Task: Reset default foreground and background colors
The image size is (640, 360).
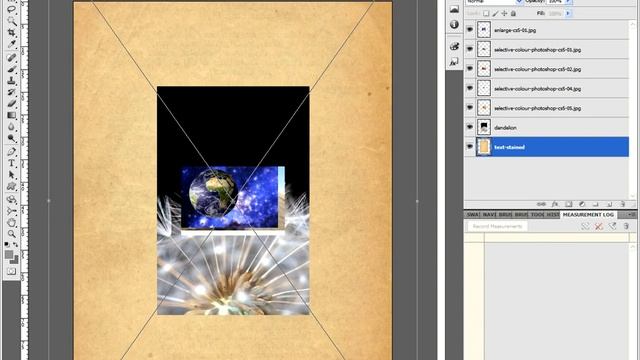Action: coord(7,244)
